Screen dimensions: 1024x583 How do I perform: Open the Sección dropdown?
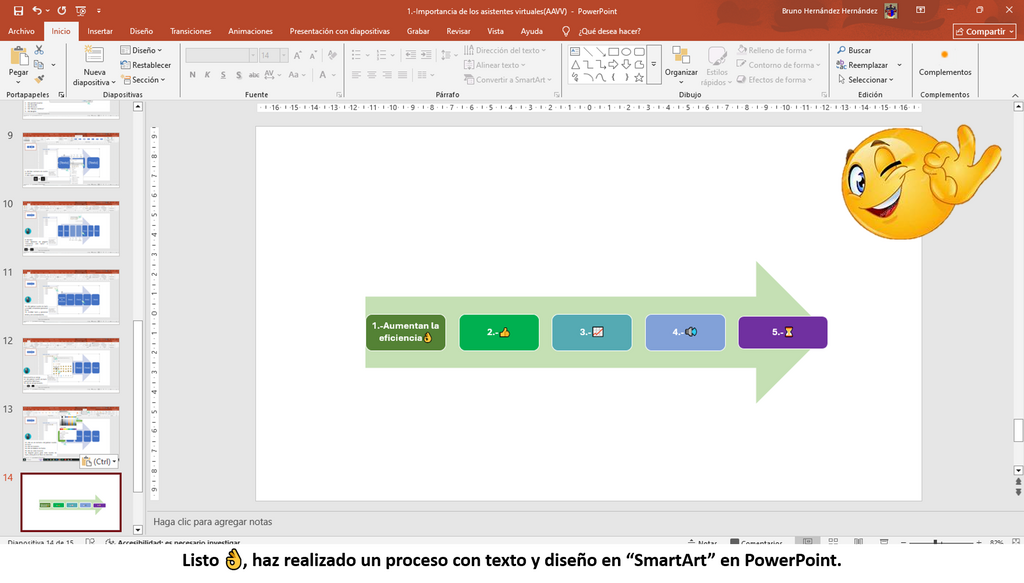point(143,80)
